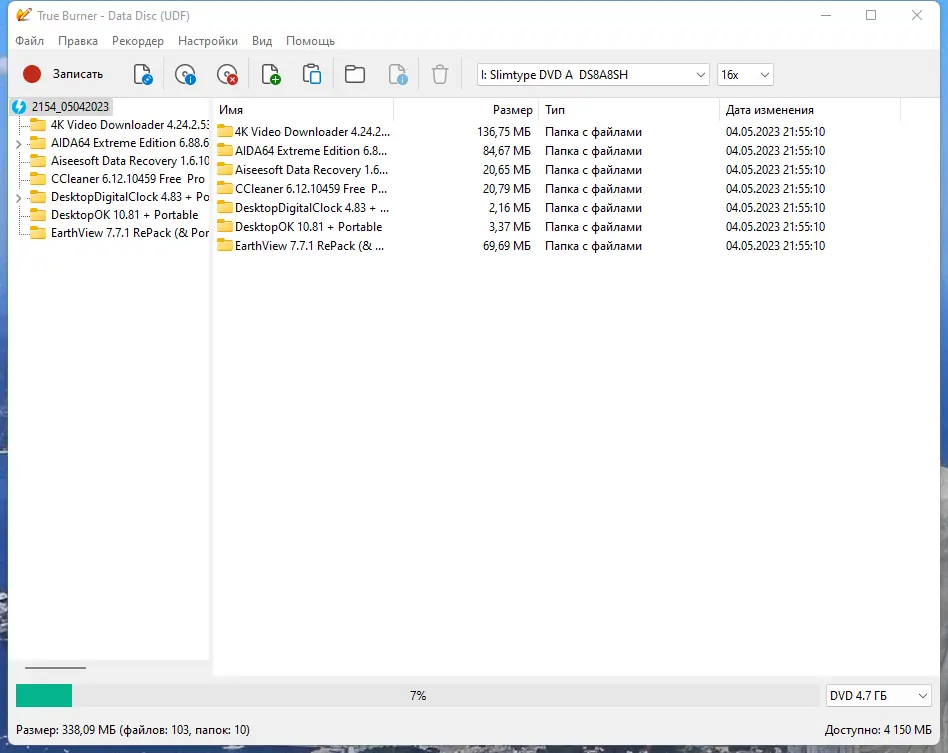Open disc information icon

tap(185, 74)
